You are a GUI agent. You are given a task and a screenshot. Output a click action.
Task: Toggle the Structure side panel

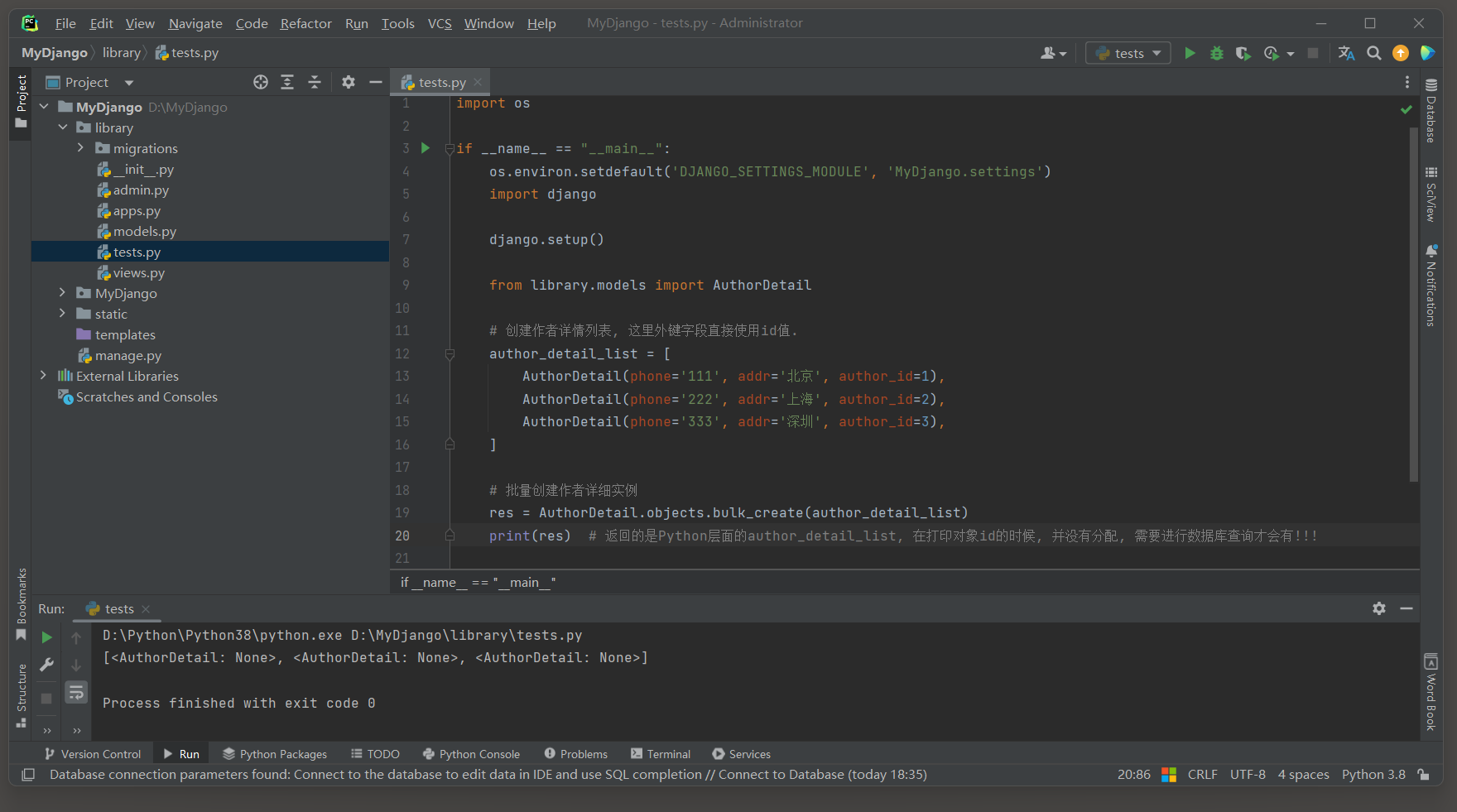click(x=22, y=695)
